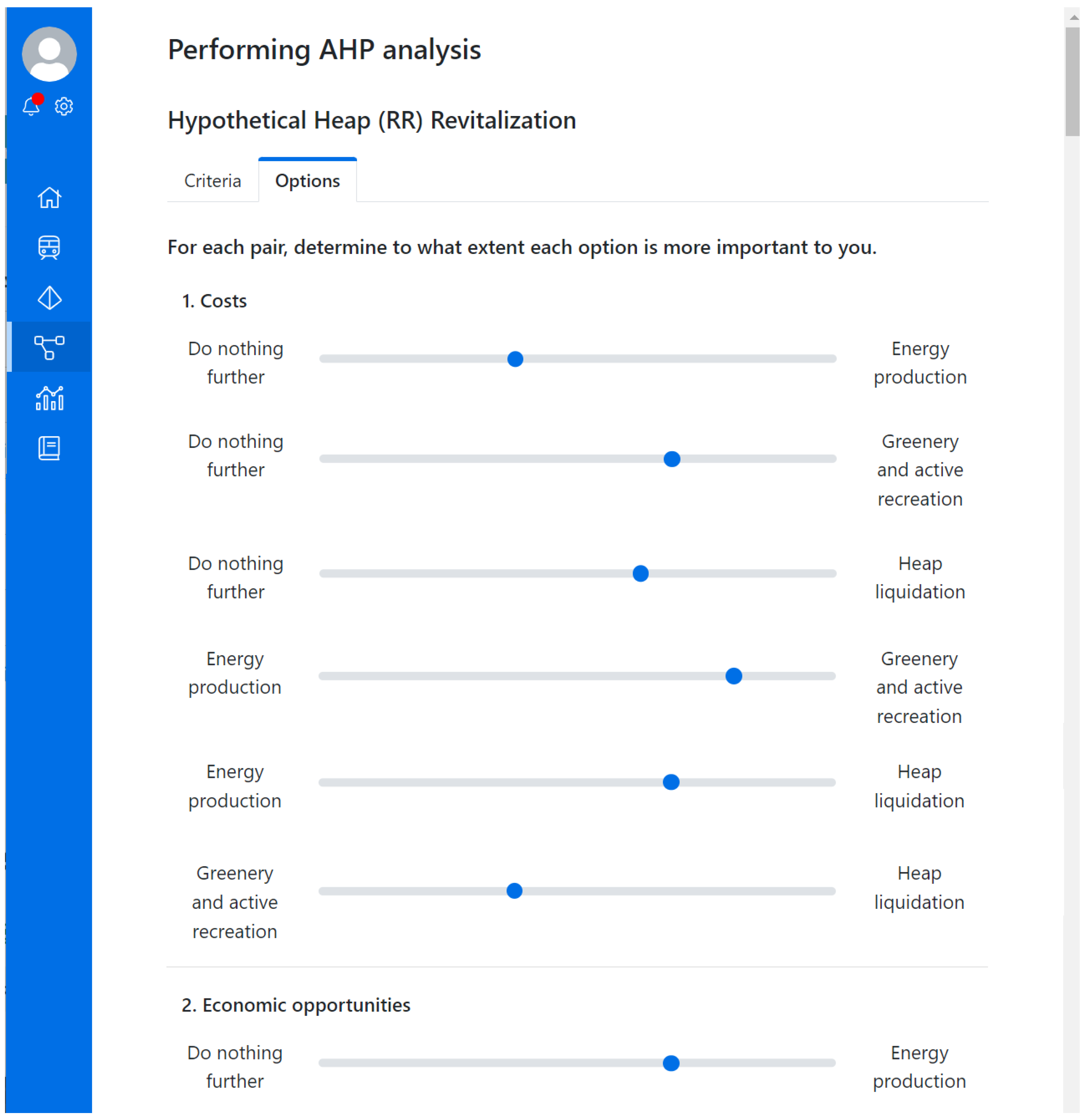Go to the home icon in sidebar
Screen dimensions: 1086x1120
49,198
